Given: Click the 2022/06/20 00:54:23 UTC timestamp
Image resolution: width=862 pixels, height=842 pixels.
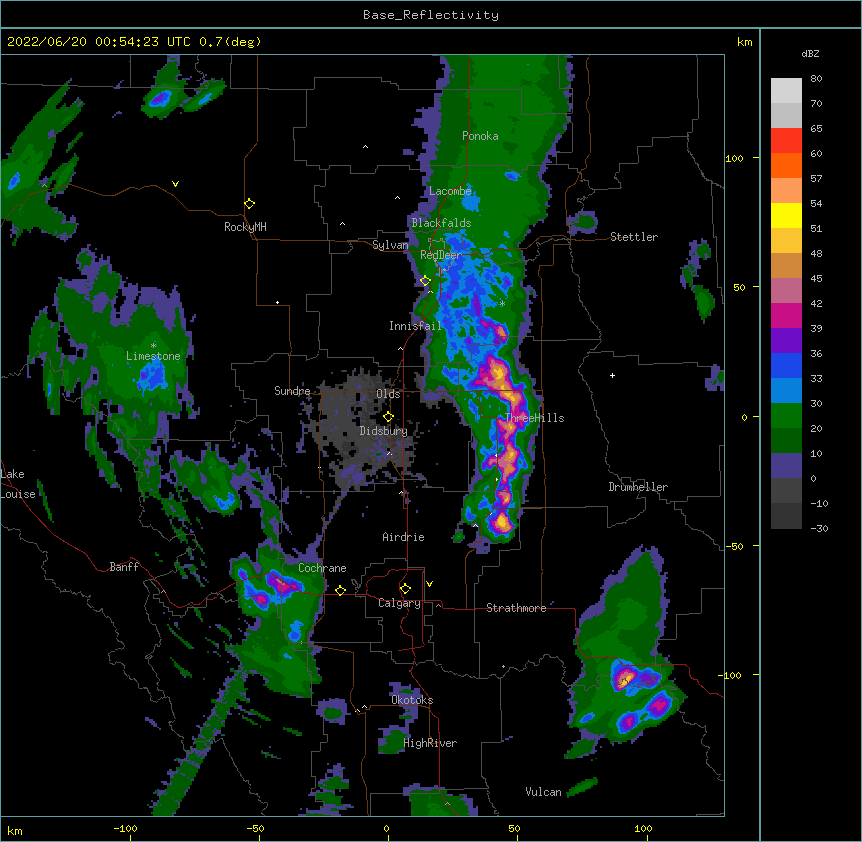Looking at the screenshot, I should click(97, 42).
